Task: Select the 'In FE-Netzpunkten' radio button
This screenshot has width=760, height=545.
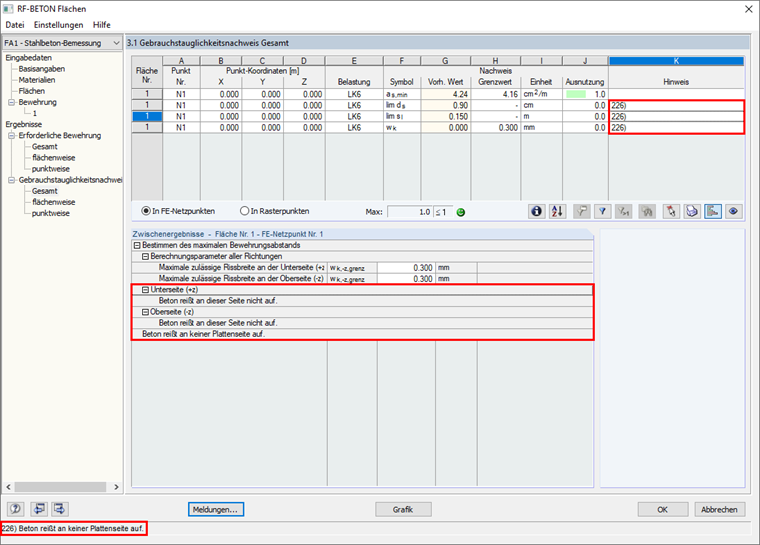Action: click(x=146, y=211)
